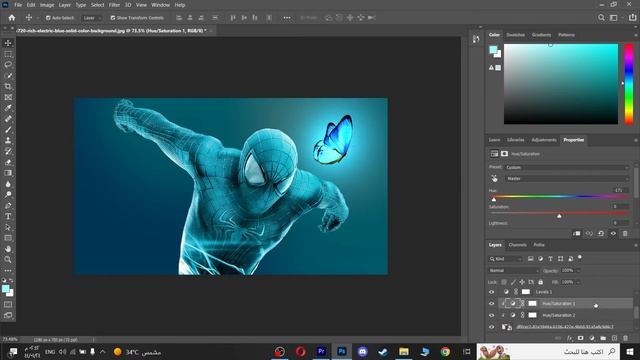Viewport: 640px width, 360px height.
Task: Select the Crop tool
Action: (x=8, y=86)
